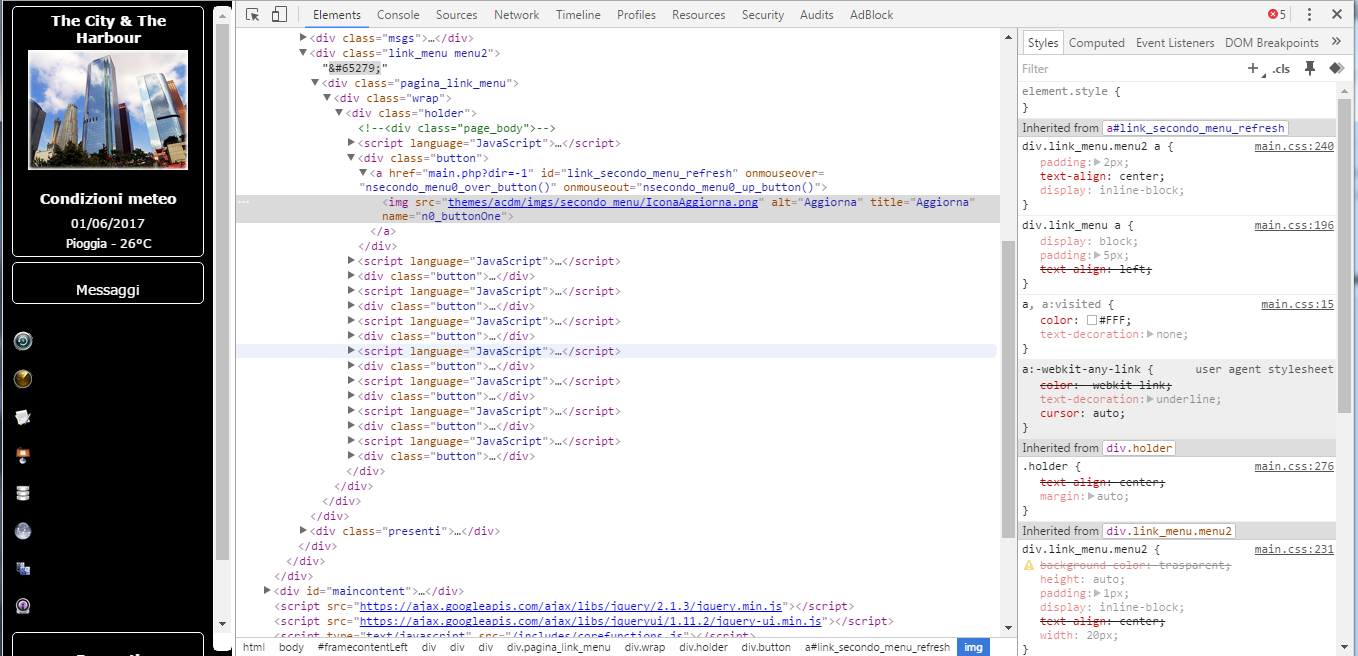Click the Aggiorna refresh icon in page sidebar
The width and height of the screenshot is (1358, 656).
pyautogui.click(x=23, y=341)
